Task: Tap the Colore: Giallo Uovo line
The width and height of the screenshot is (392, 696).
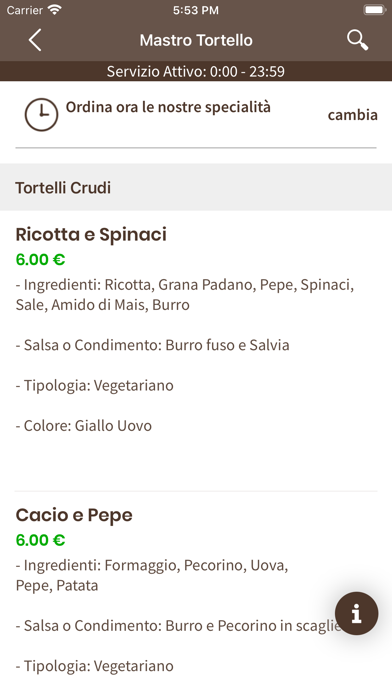Action: (x=83, y=425)
